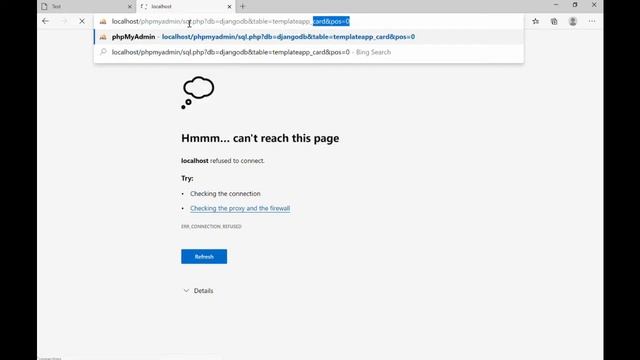Open a new tab with the plus icon

[x=242, y=6]
